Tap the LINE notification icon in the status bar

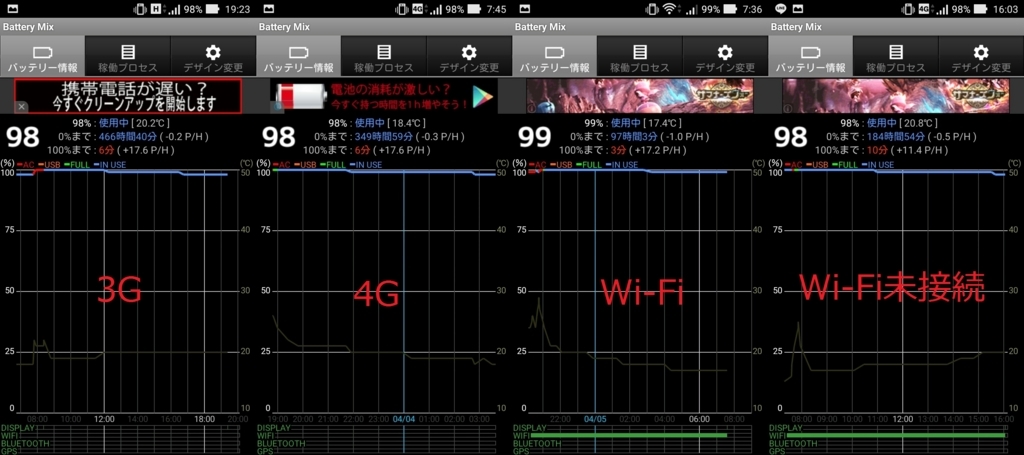pos(779,9)
